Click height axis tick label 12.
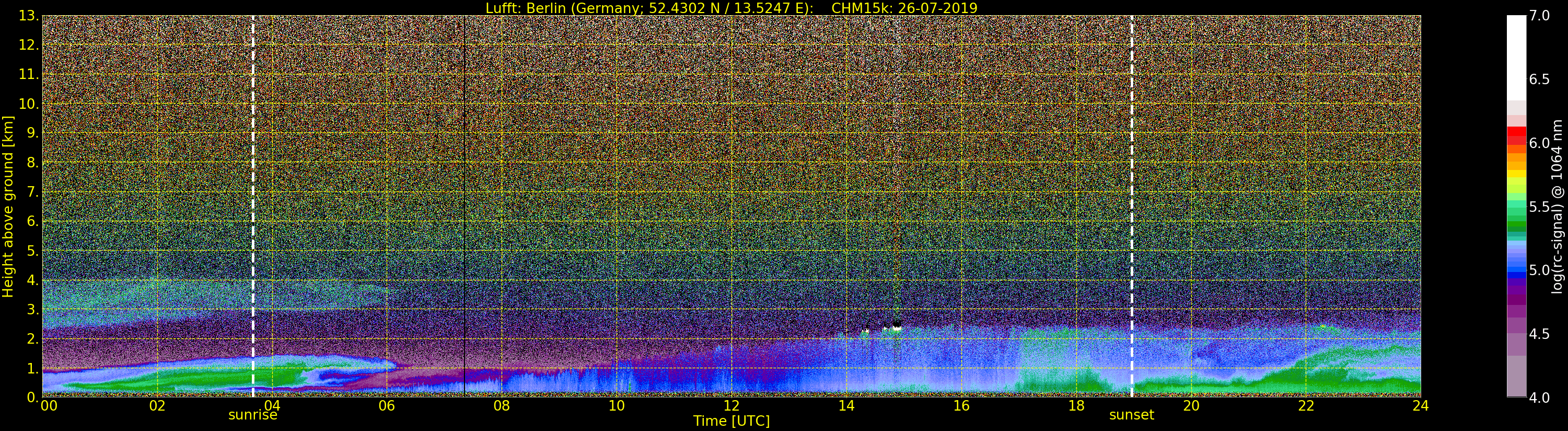The width and height of the screenshot is (1568, 431). (x=29, y=45)
